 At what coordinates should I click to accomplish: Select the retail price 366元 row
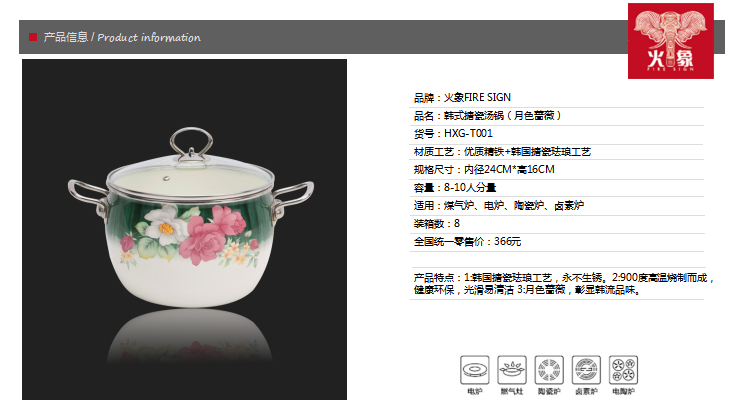[557, 242]
